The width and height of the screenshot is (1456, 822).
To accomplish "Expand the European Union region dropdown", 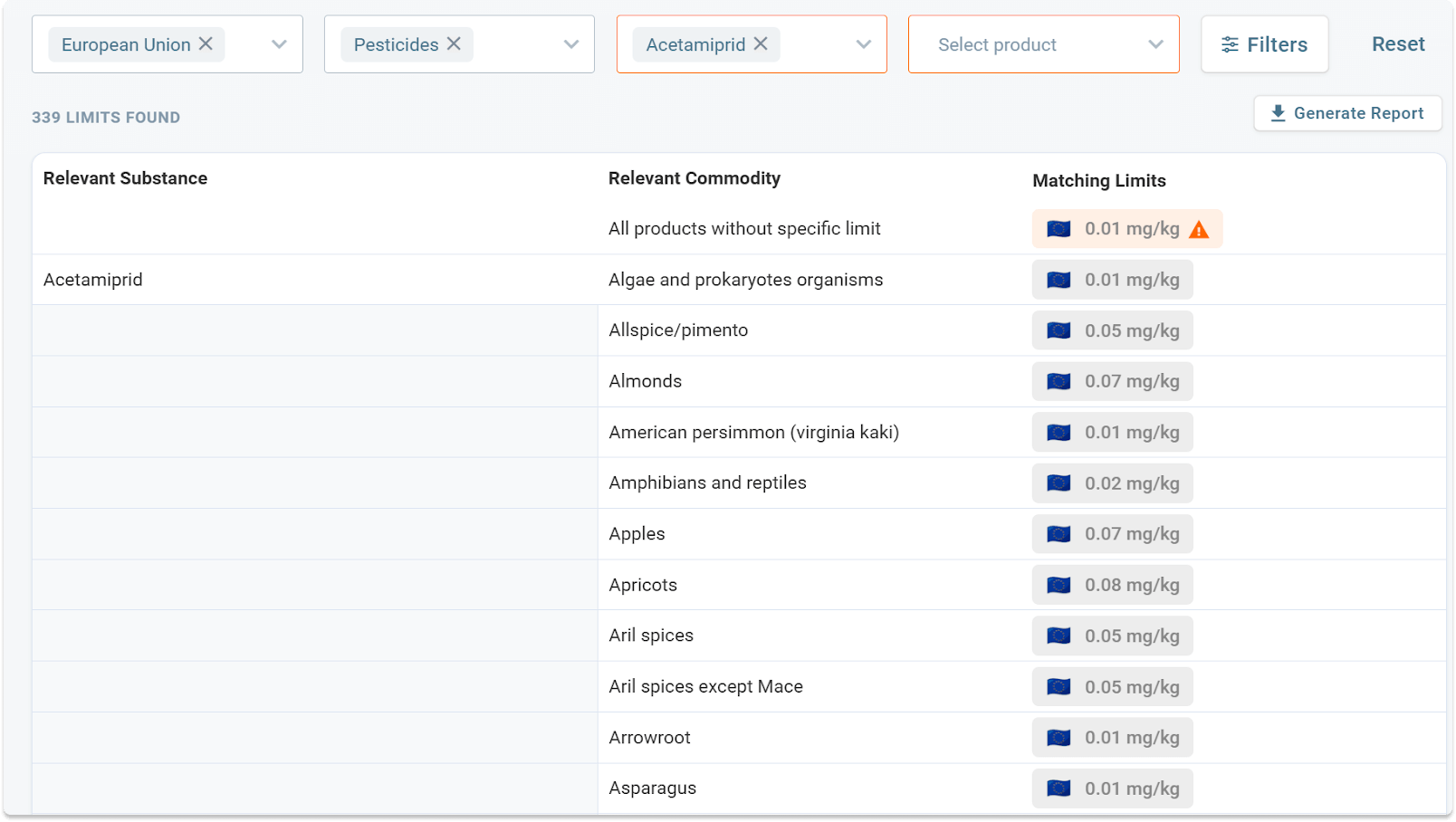I will [x=279, y=44].
